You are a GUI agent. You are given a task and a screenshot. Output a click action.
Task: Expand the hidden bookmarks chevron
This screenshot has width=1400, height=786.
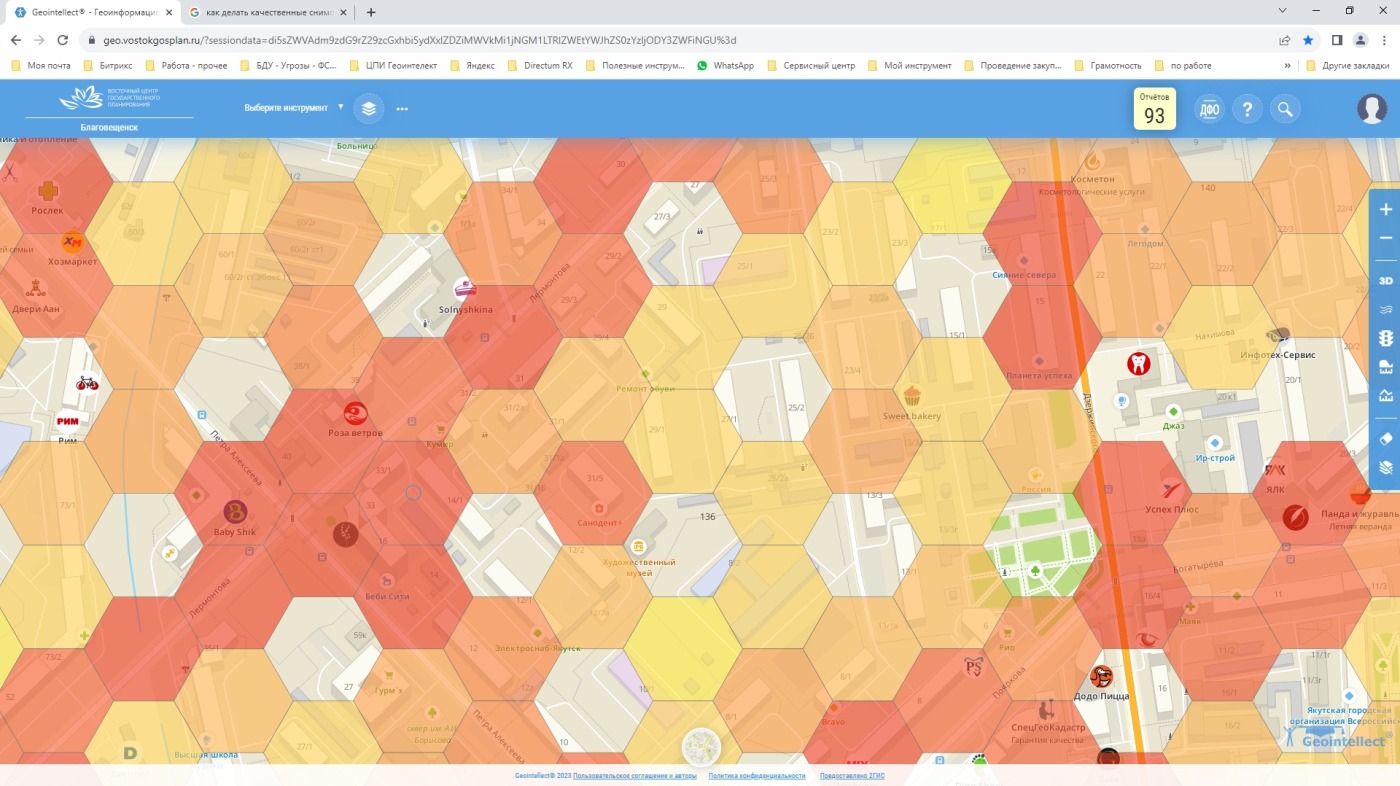1287,66
